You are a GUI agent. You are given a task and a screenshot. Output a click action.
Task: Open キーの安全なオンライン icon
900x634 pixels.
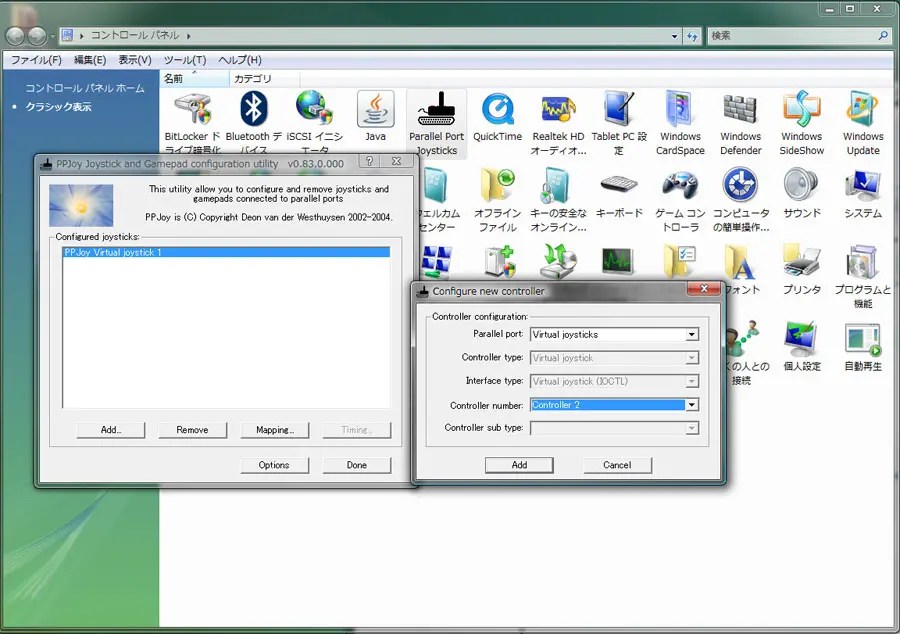(558, 200)
